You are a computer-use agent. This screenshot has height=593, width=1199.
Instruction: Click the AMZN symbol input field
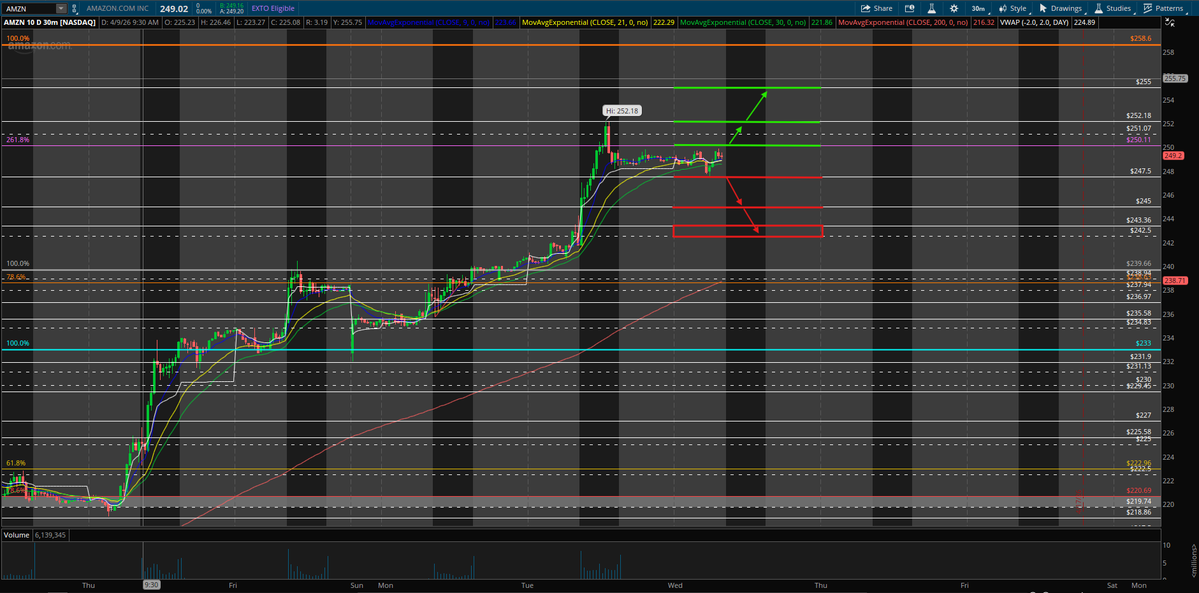pyautogui.click(x=29, y=8)
